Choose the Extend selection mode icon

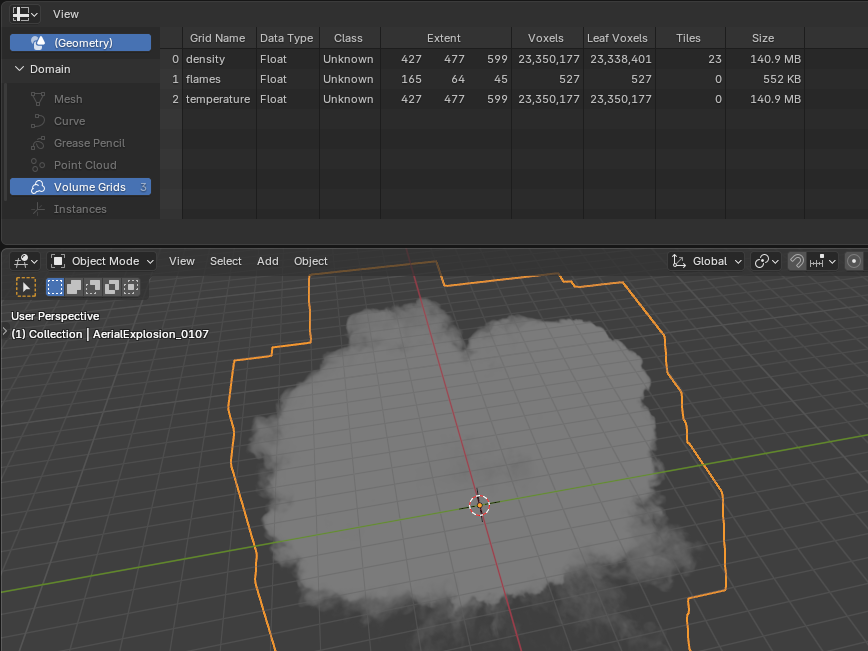pos(74,287)
